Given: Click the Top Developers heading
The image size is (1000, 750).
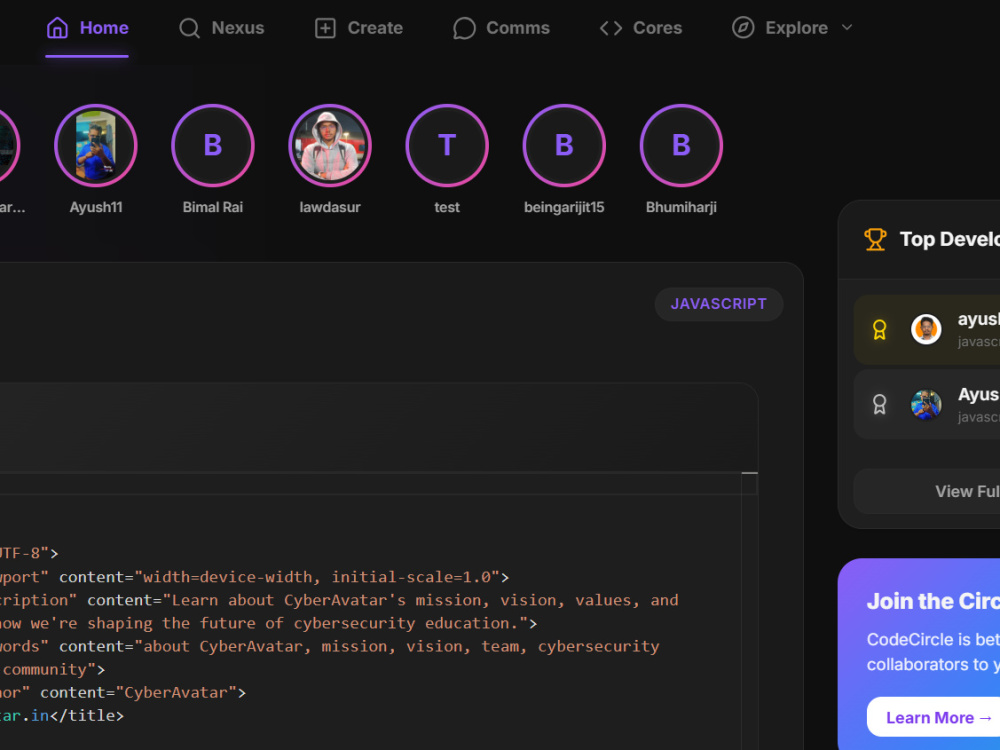Looking at the screenshot, I should click(950, 239).
